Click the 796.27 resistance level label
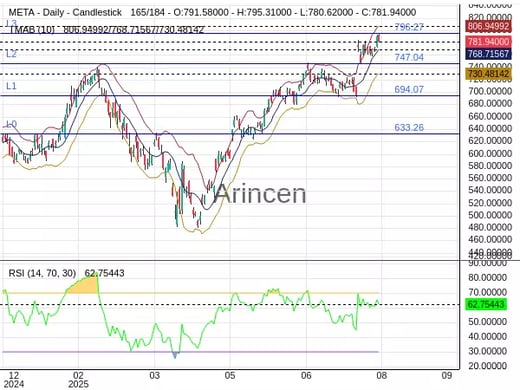 point(409,27)
